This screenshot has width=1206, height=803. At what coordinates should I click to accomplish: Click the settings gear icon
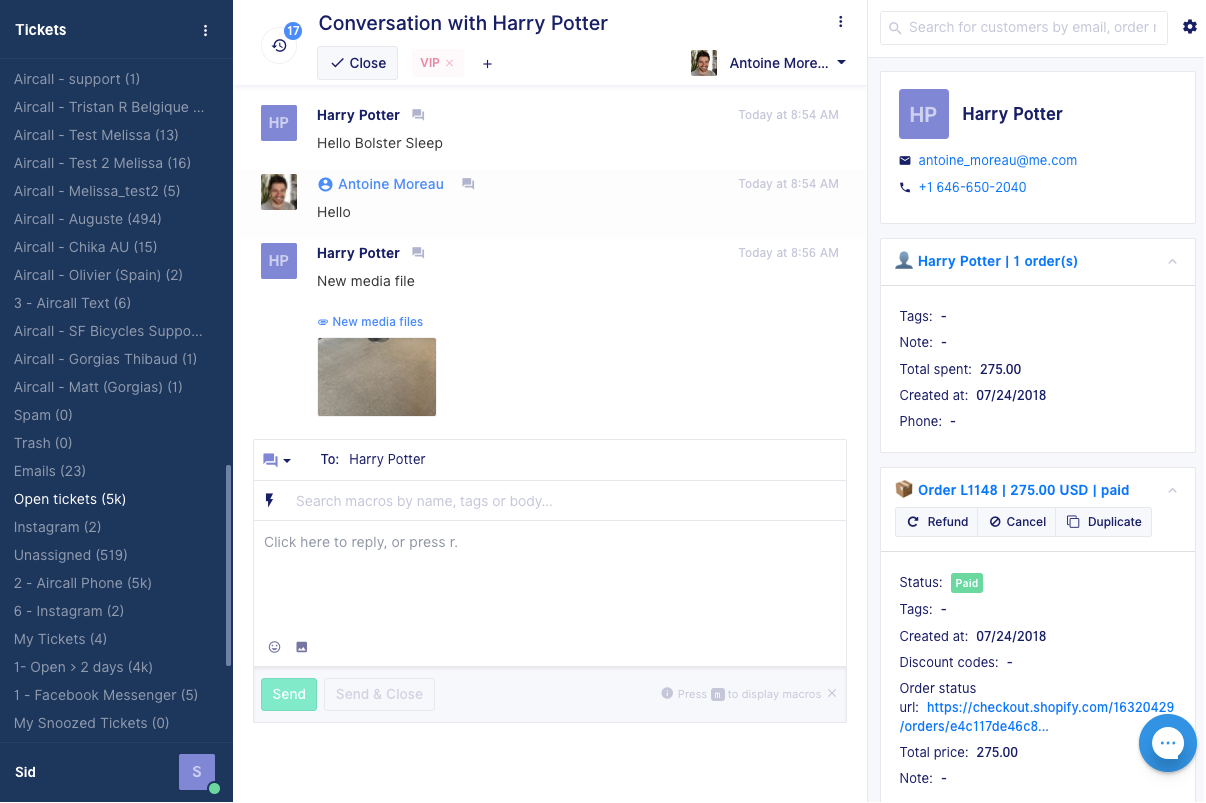click(1189, 27)
